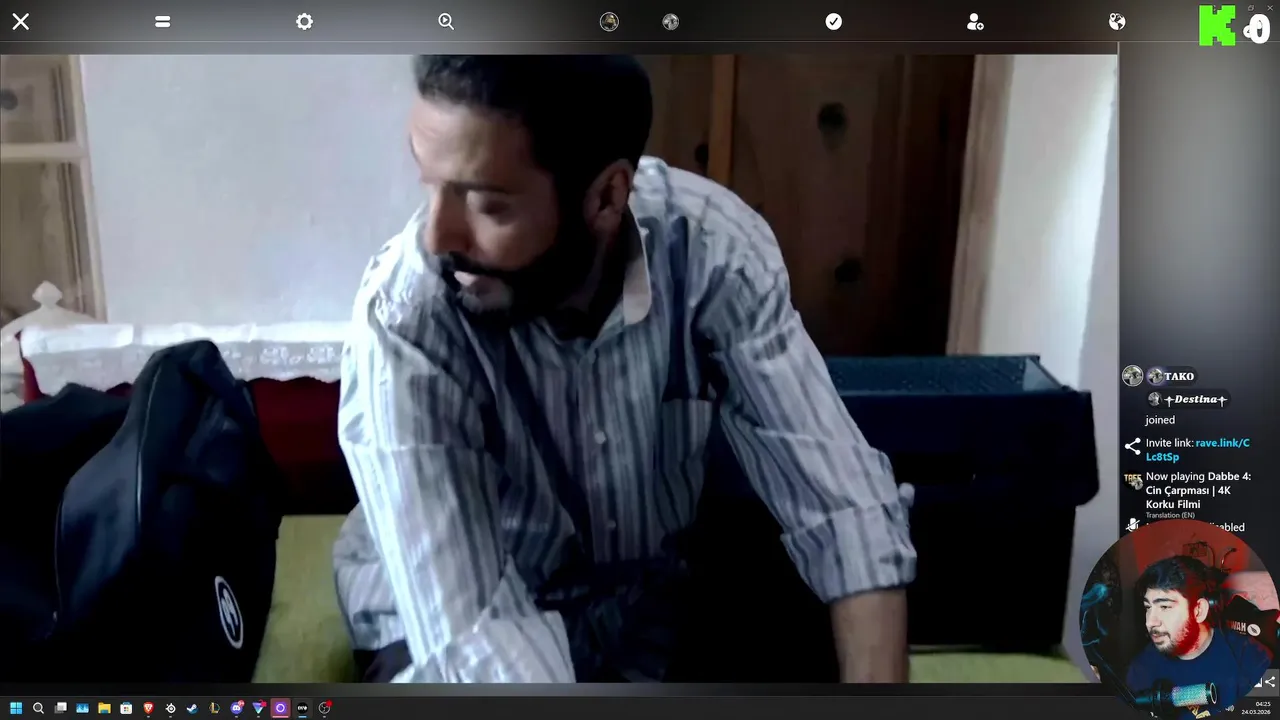Open the Photos app on the taskbar
This screenshot has width=1280, height=720.
[82, 708]
